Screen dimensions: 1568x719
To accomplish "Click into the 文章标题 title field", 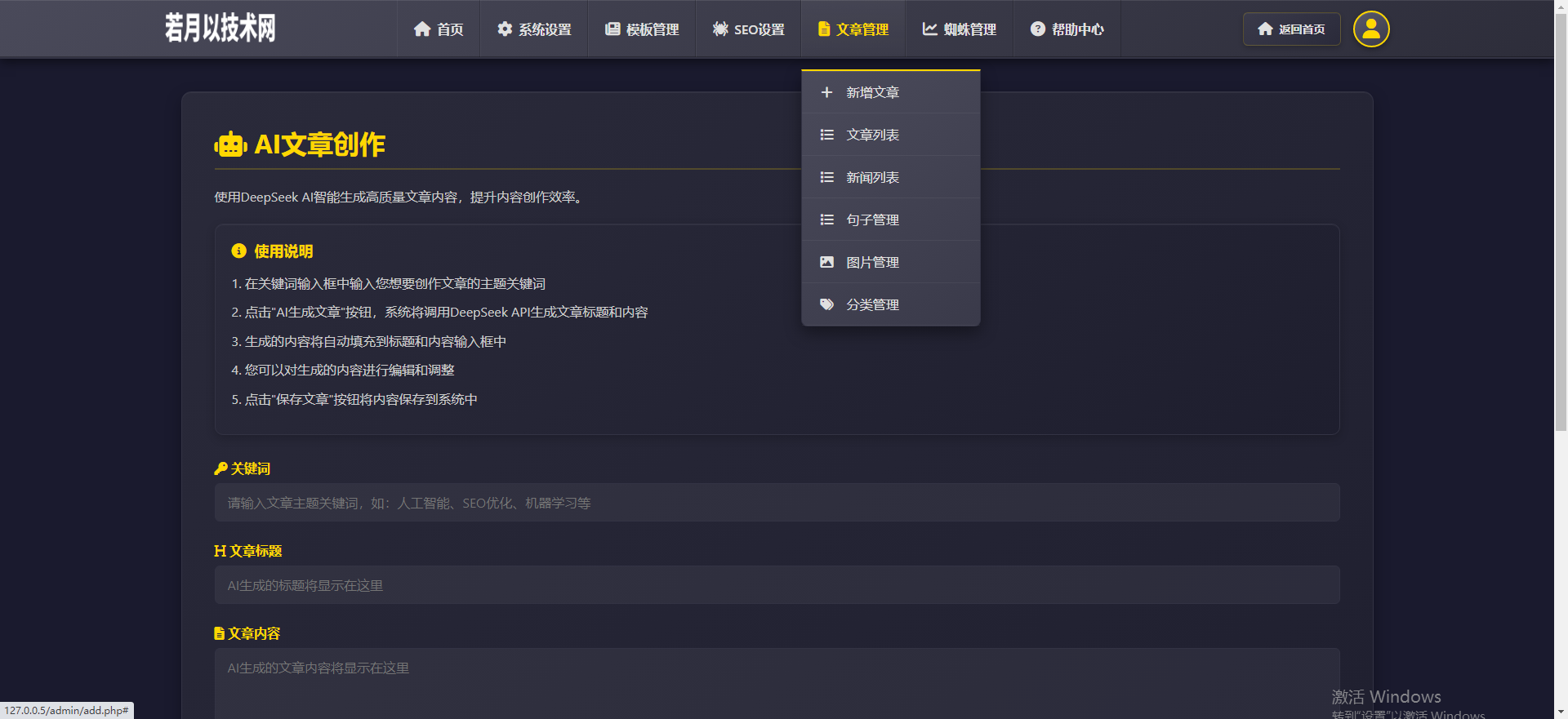I will (776, 585).
